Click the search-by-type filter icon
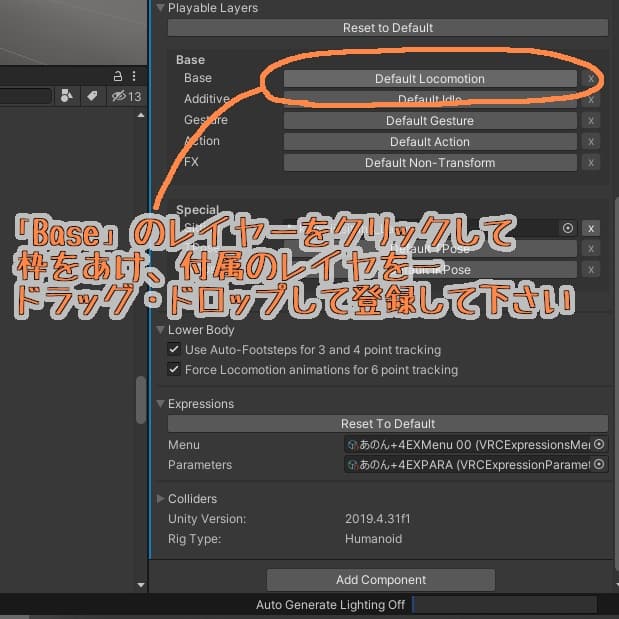619x619 pixels. [68, 96]
